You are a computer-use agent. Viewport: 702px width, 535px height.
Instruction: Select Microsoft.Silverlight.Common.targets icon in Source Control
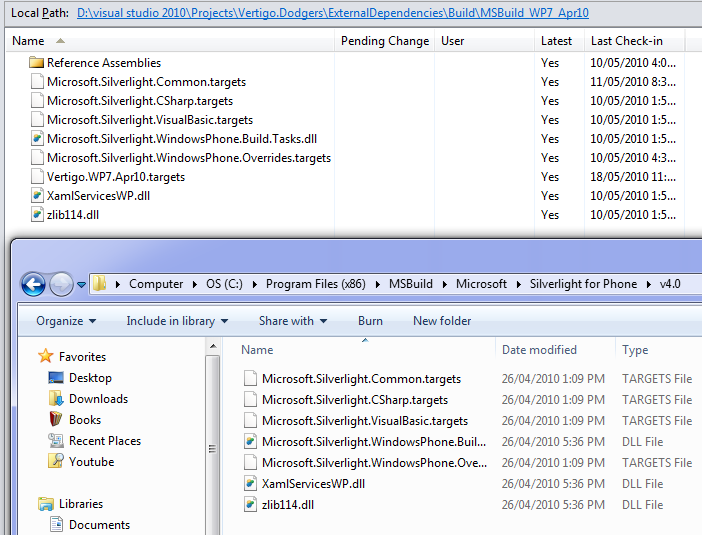click(38, 81)
